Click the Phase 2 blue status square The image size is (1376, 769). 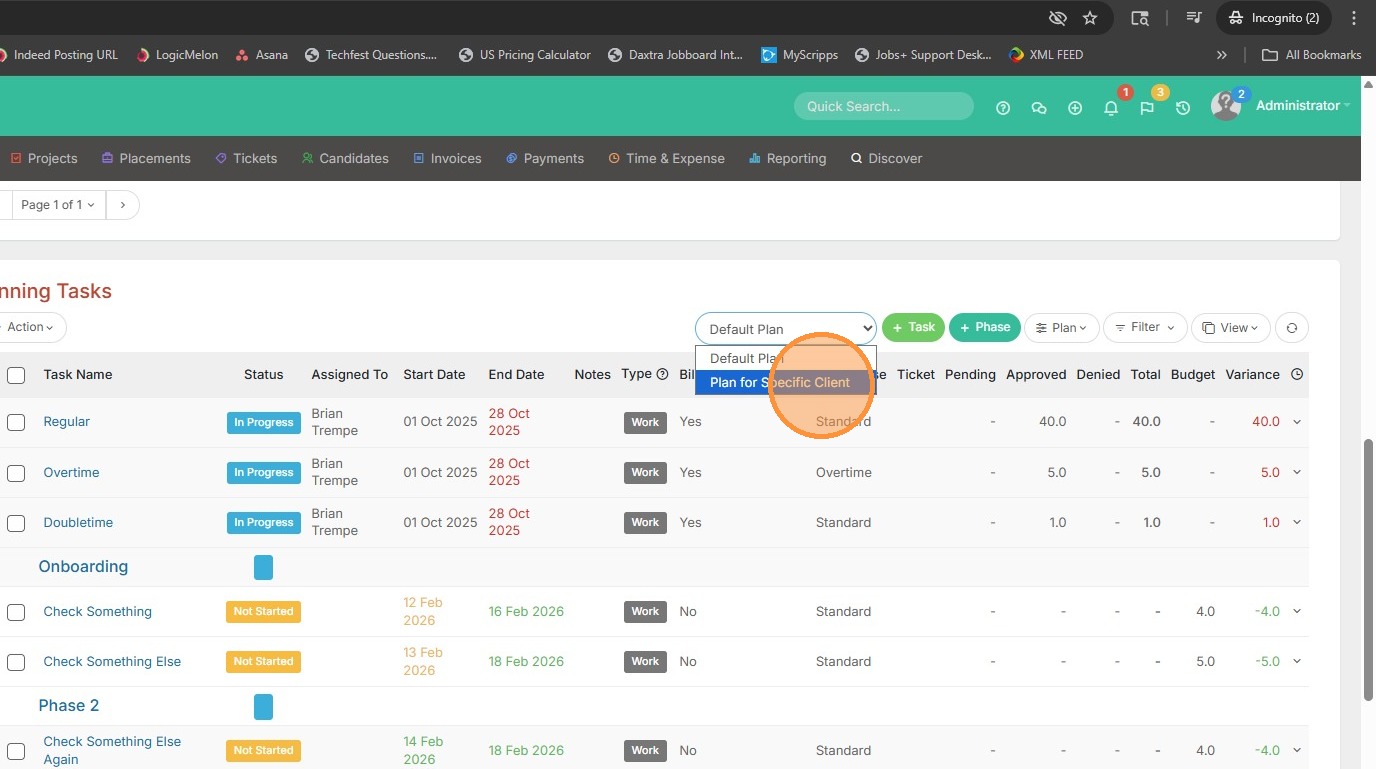(263, 706)
